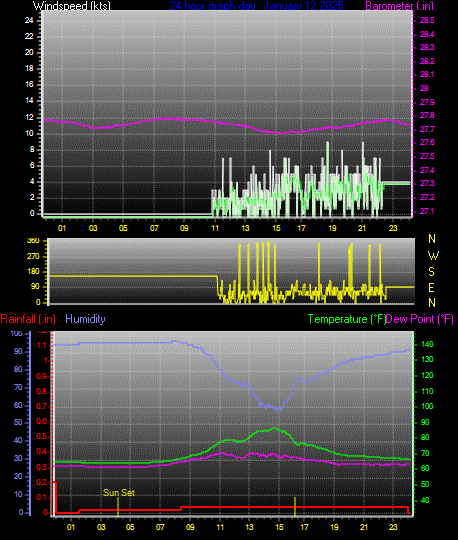Click the Windspeed (kts) axis title
Screen dimensions: 458x540
(x=72, y=6)
